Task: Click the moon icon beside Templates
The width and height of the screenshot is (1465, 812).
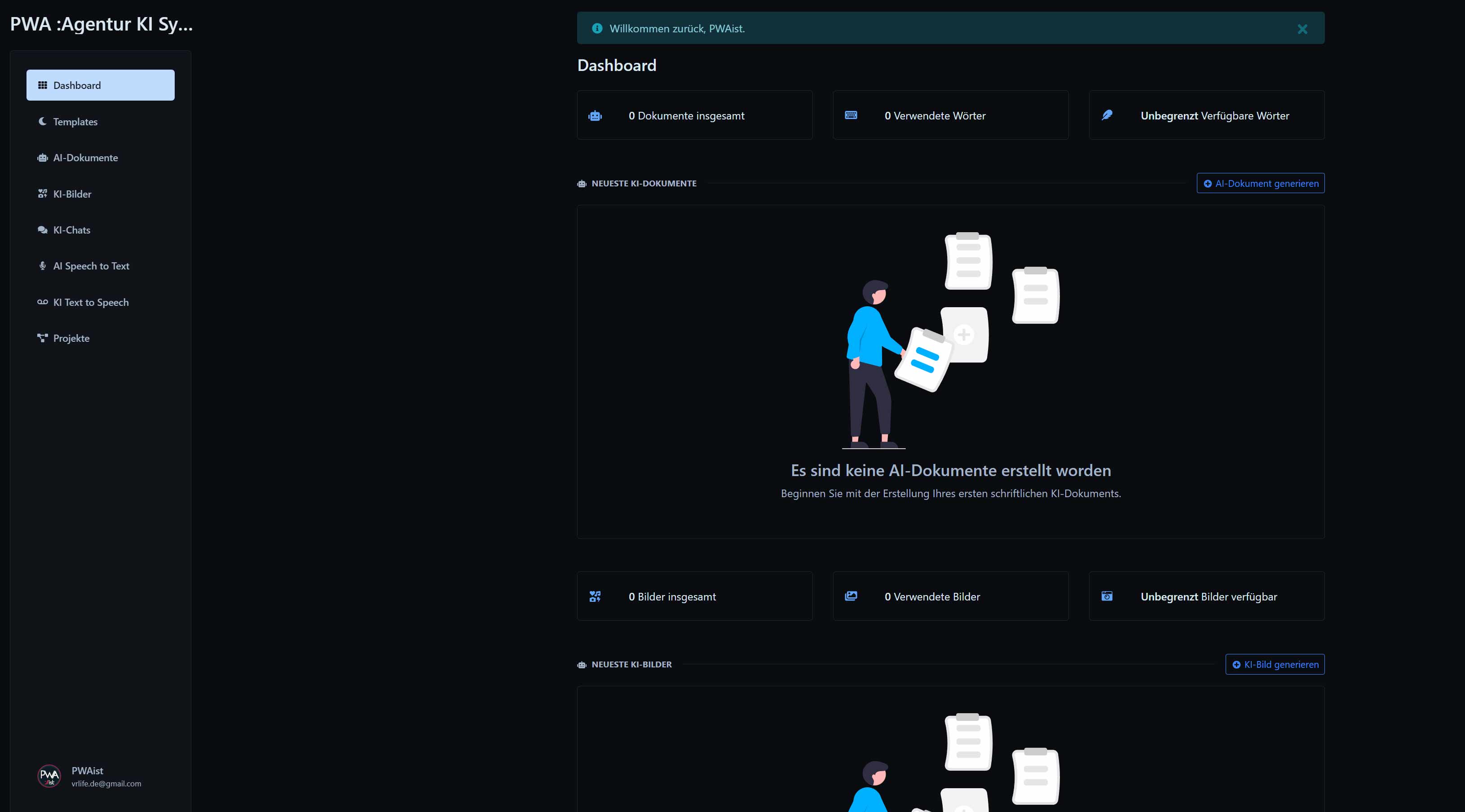Action: pyautogui.click(x=42, y=121)
